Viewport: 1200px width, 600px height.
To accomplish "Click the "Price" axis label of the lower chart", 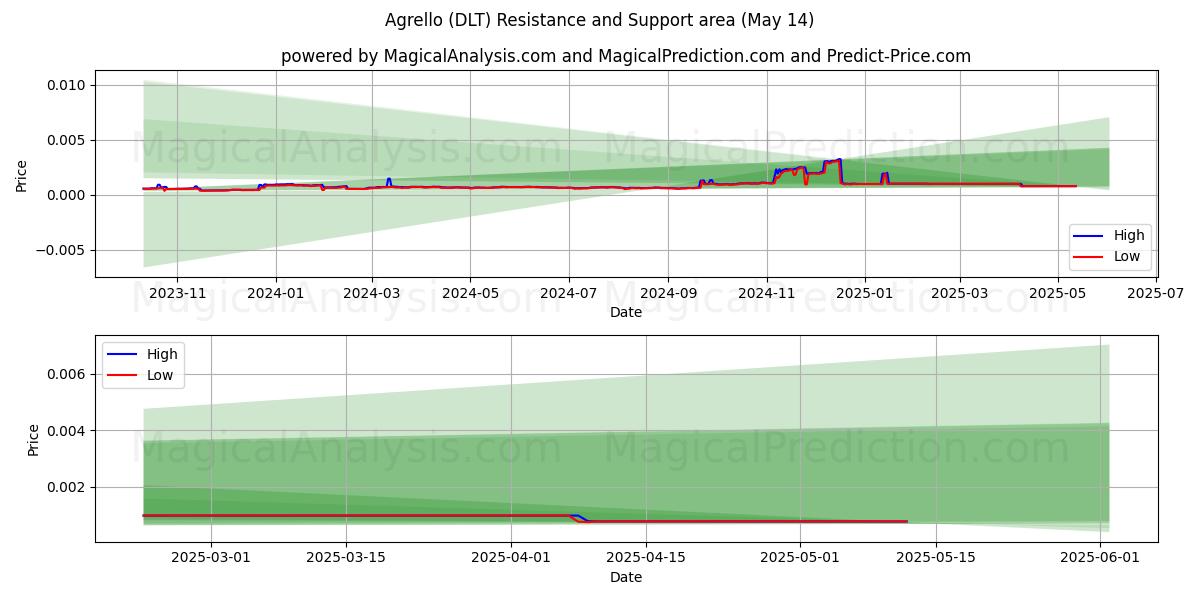I will (34, 439).
